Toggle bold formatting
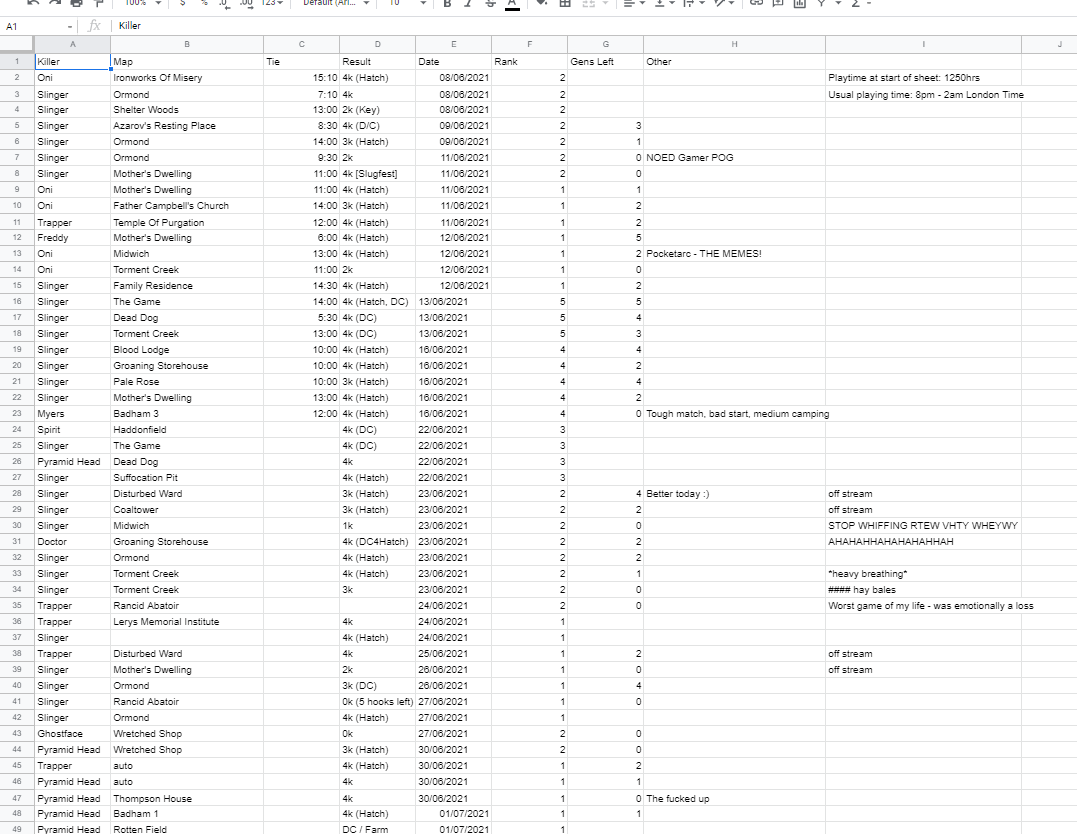 447,3
